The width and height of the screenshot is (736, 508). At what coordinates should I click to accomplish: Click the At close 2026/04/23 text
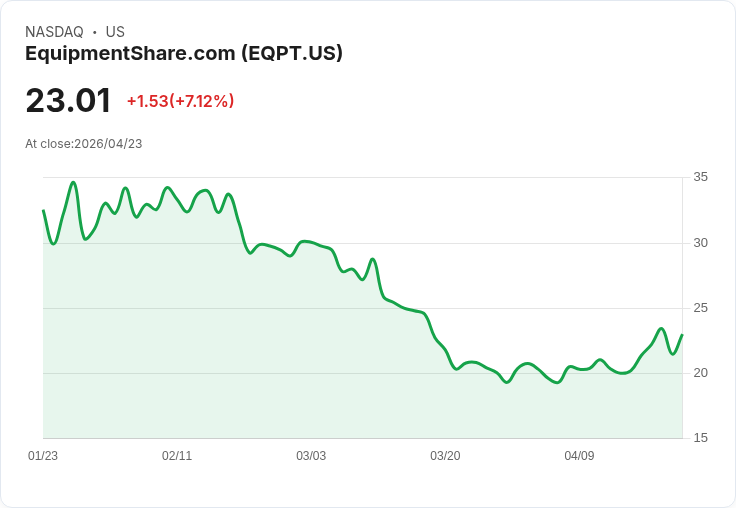click(84, 143)
